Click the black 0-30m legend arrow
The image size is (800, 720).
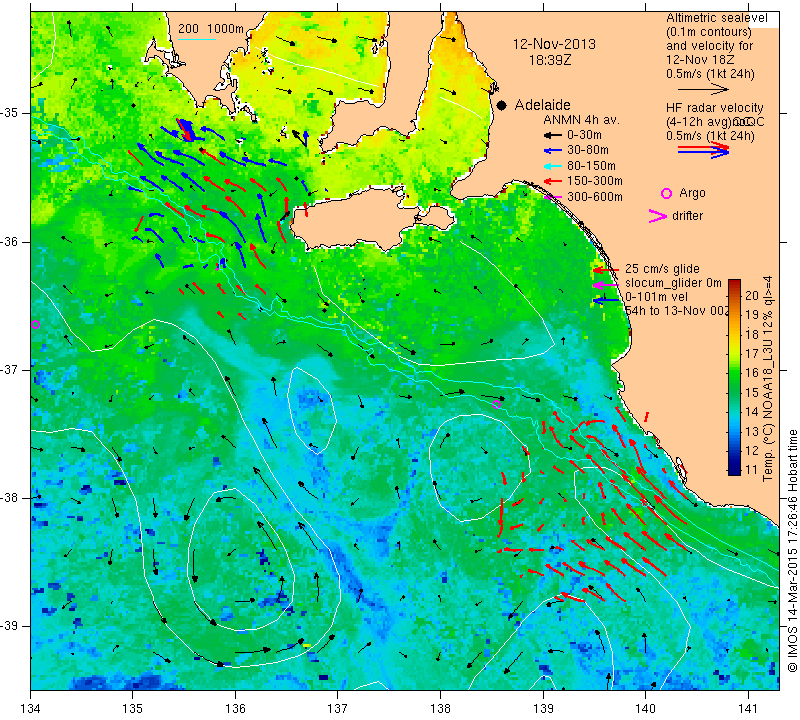pyautogui.click(x=552, y=135)
